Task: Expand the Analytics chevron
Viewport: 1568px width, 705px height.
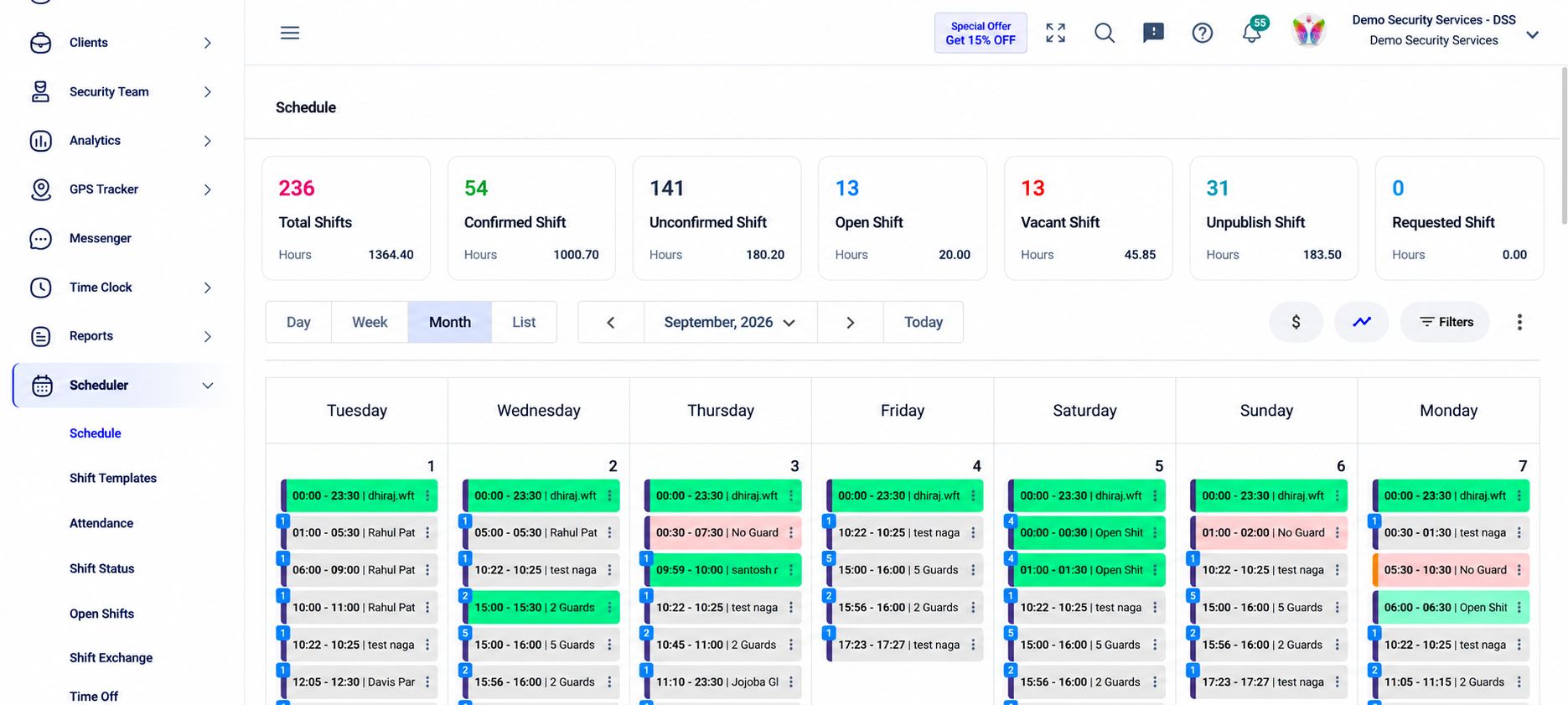Action: pos(207,141)
